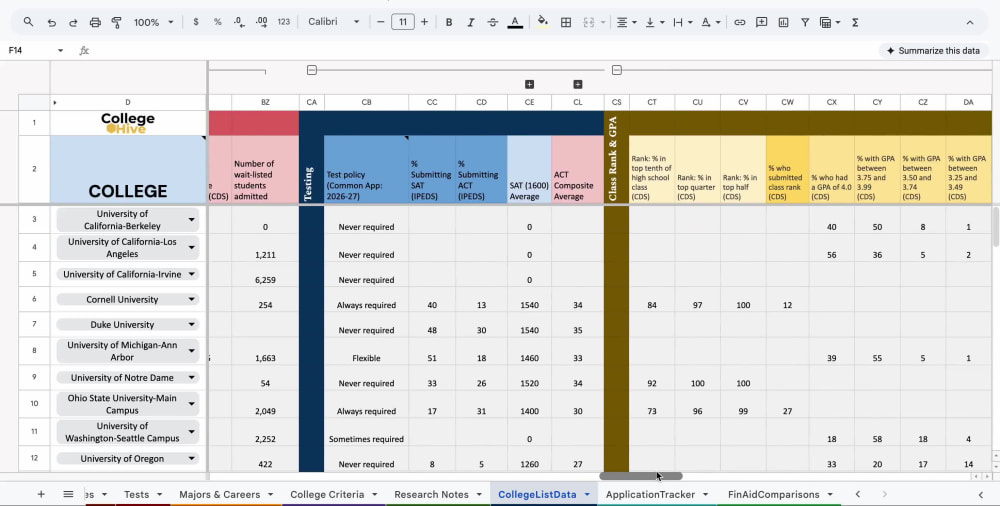Insert a chart
This screenshot has width=1000, height=506.
click(783, 22)
